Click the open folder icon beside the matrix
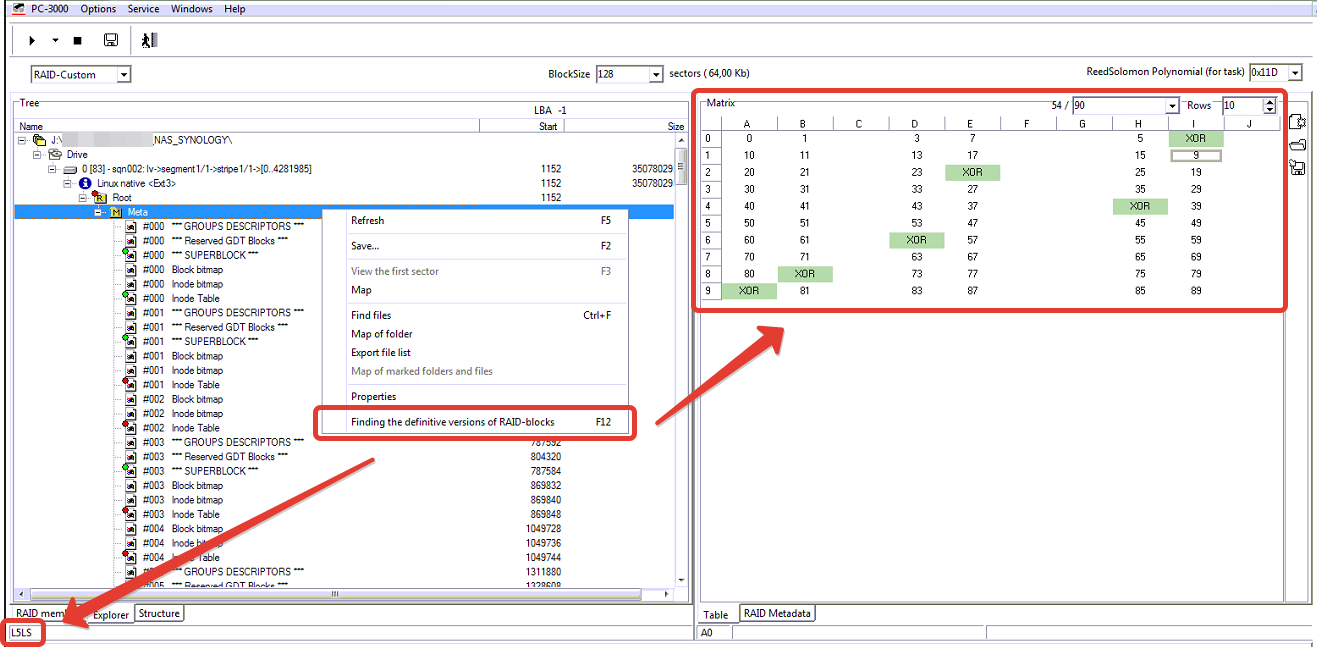This screenshot has height=647, width=1317. pos(1298,145)
